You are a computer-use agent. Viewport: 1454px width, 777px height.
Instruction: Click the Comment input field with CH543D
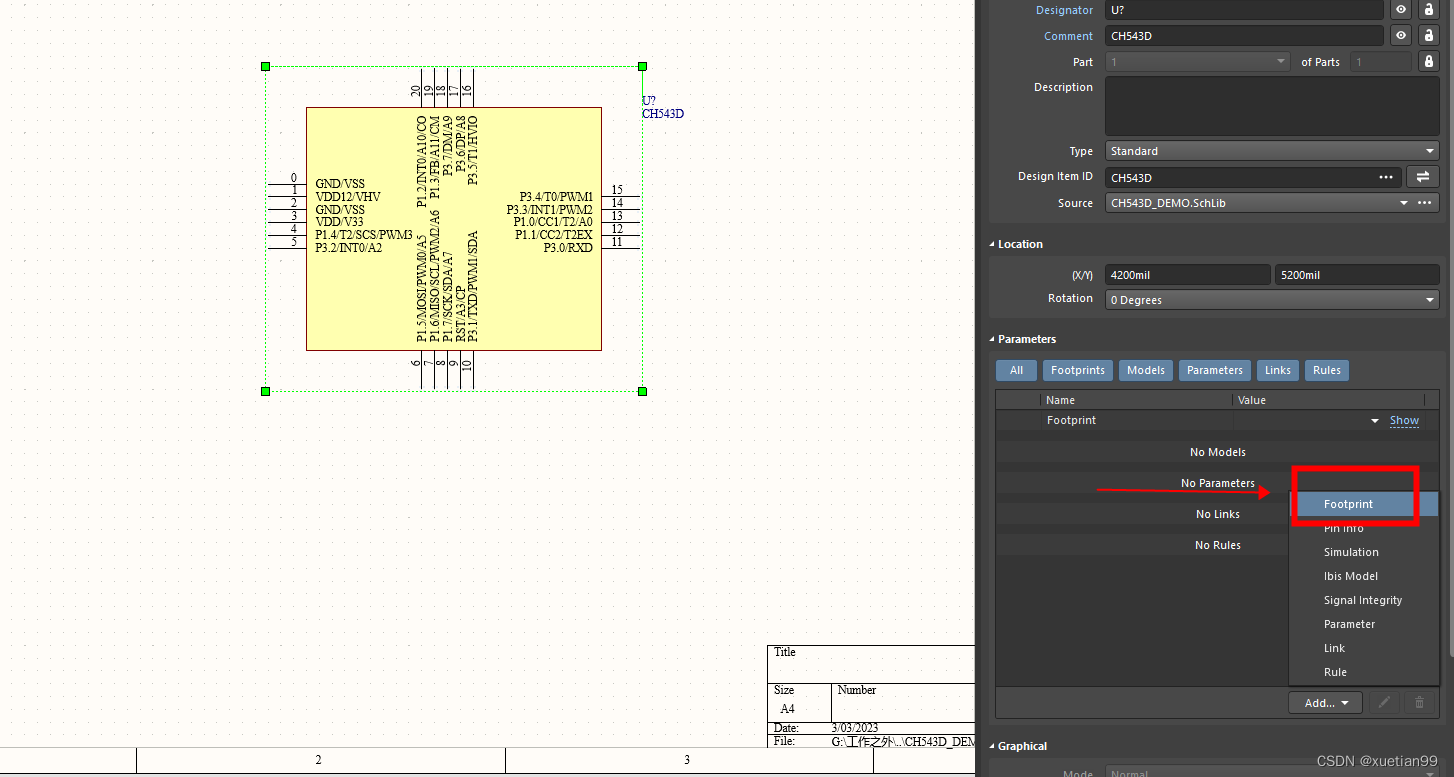click(1244, 36)
